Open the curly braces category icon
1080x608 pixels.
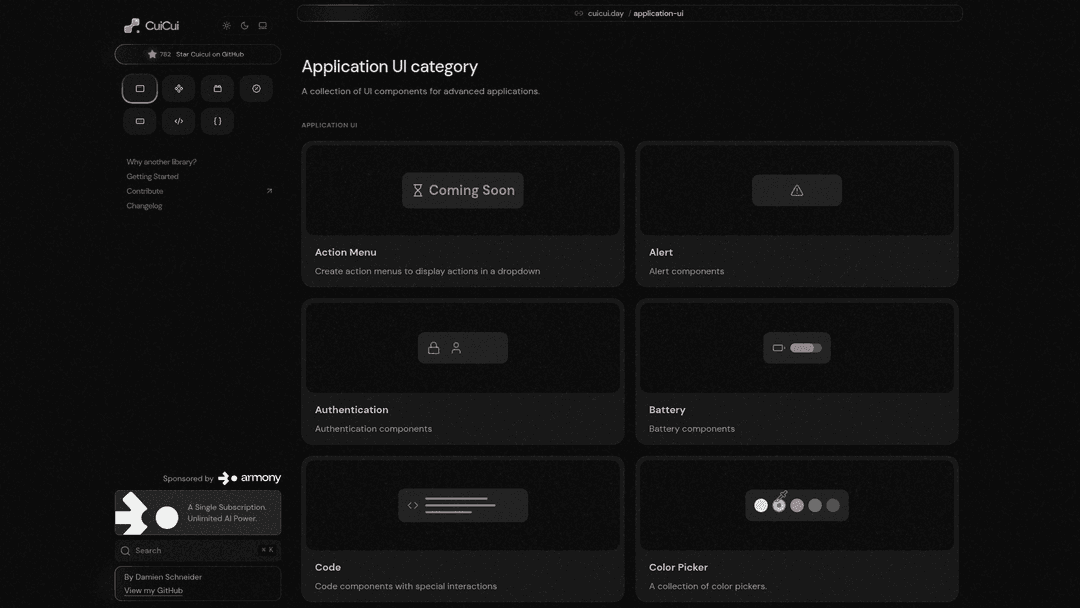[x=217, y=121]
